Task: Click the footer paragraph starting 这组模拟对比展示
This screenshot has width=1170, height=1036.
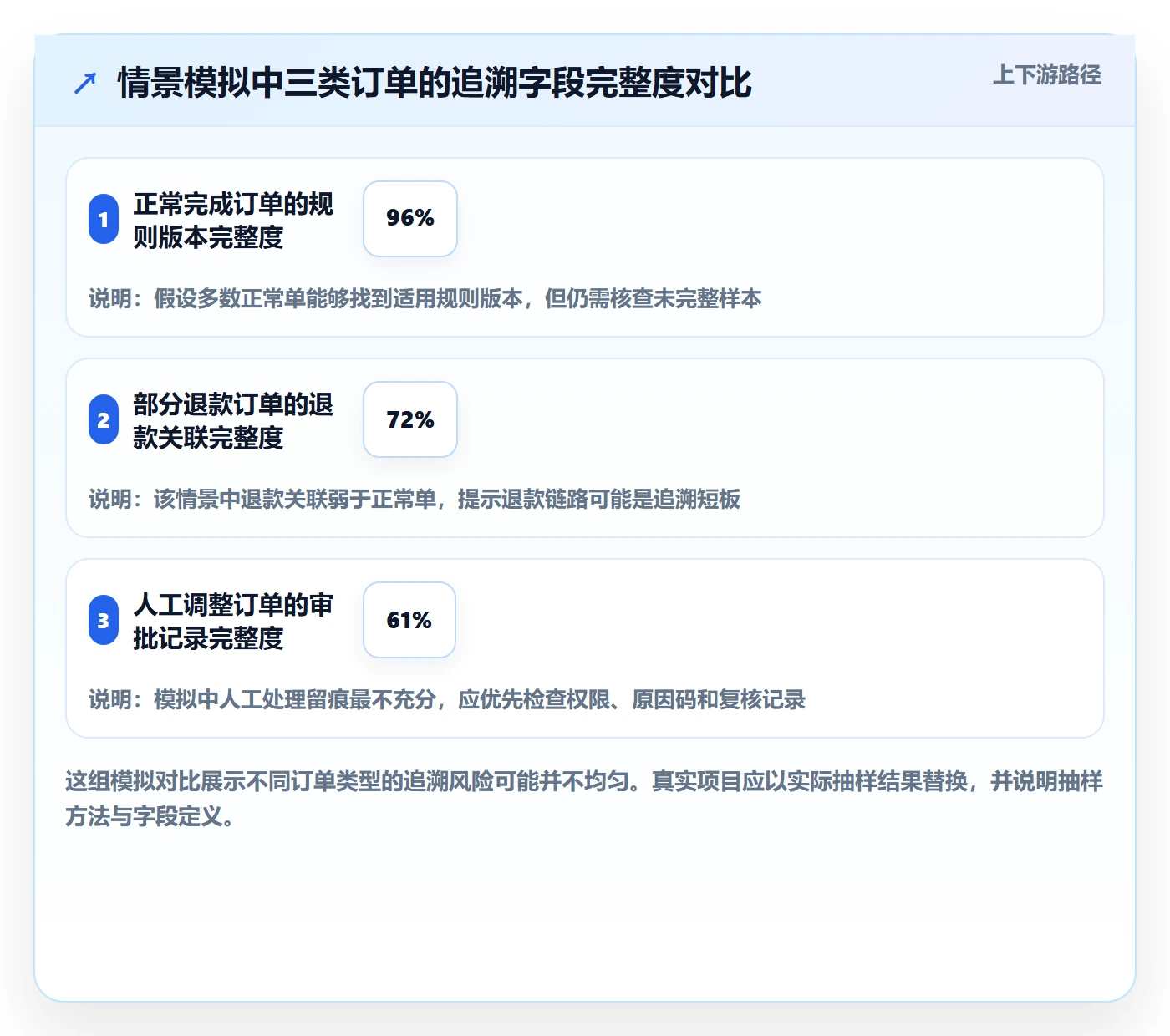Action: (584, 798)
